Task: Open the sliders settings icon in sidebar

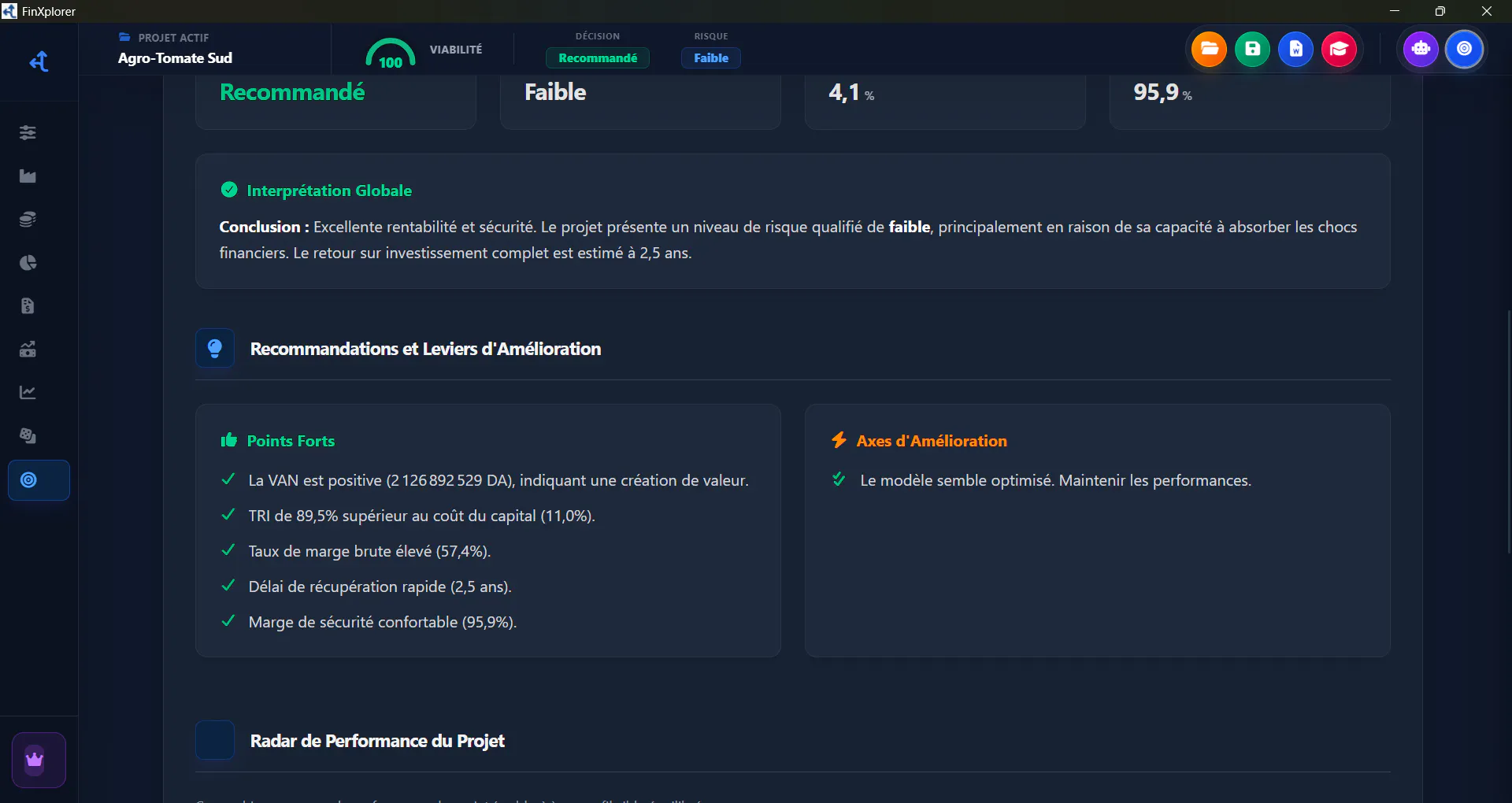Action: pyautogui.click(x=28, y=132)
